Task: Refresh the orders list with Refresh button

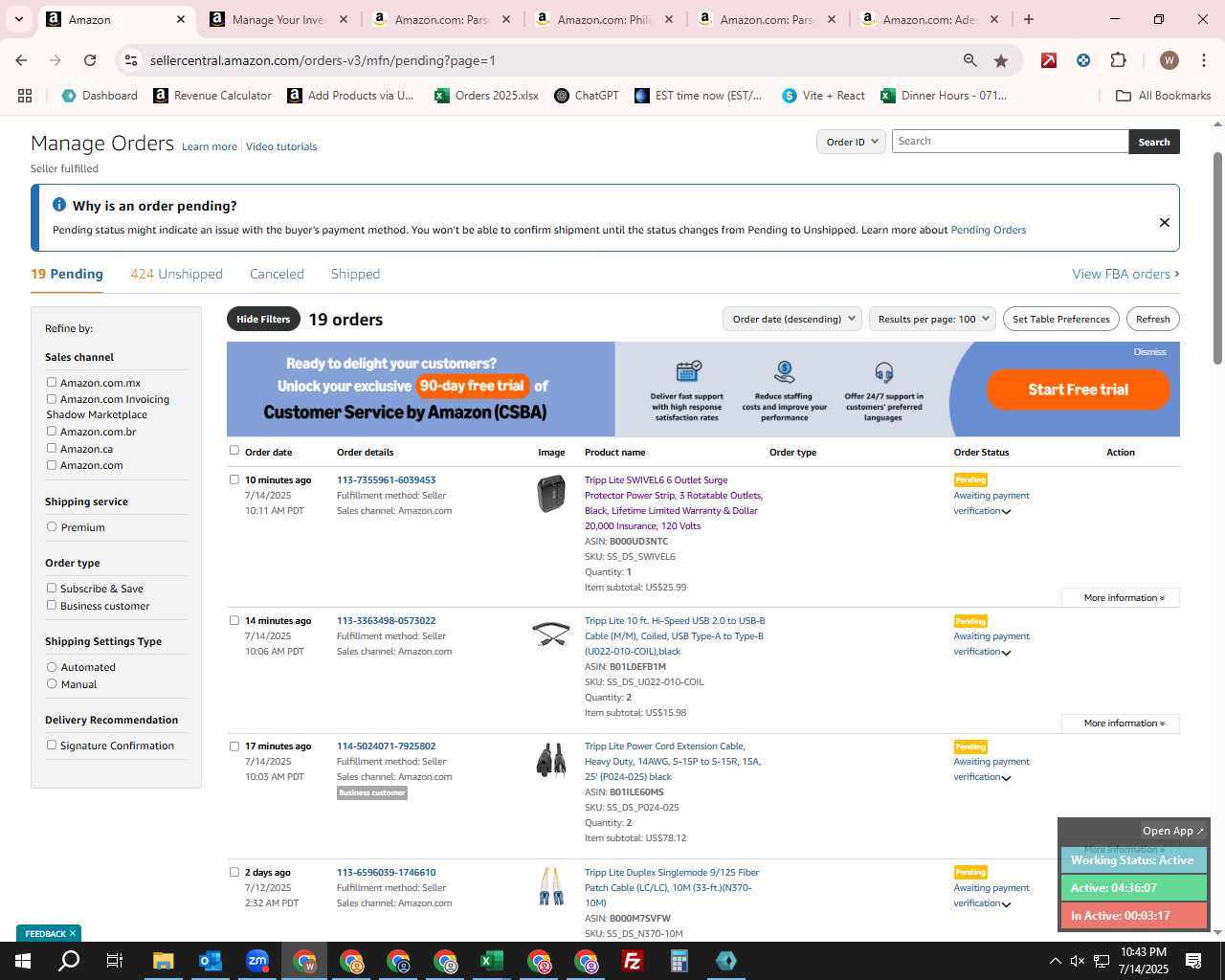Action: point(1152,319)
